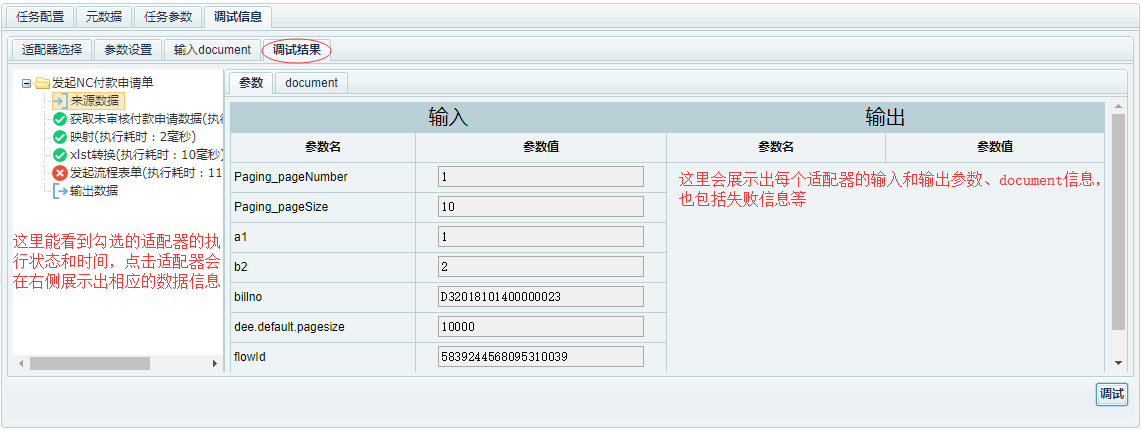Click 参数值 header under 输出
The image size is (1141, 431).
coord(995,147)
